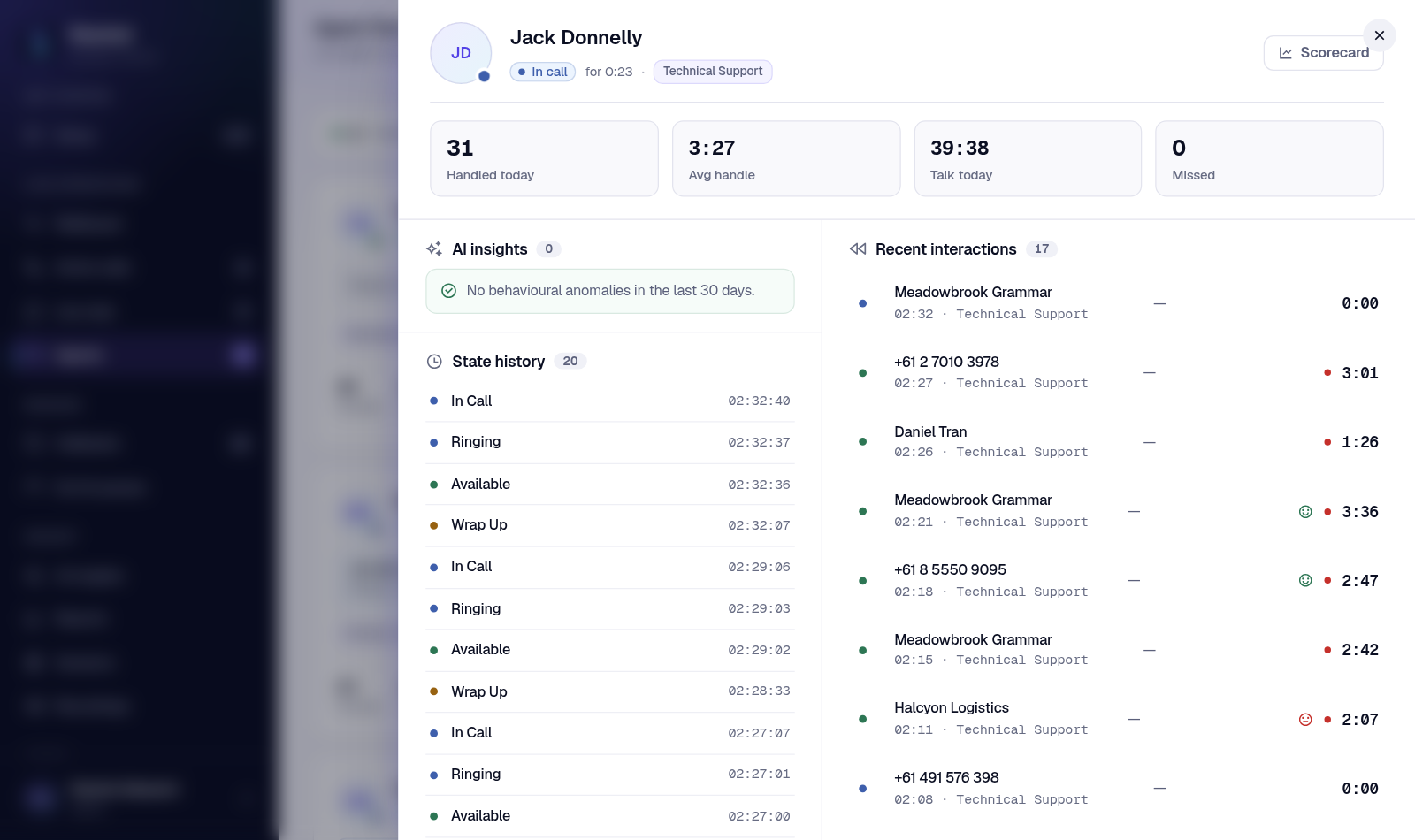Click the Recent interactions rewind icon

(x=858, y=249)
